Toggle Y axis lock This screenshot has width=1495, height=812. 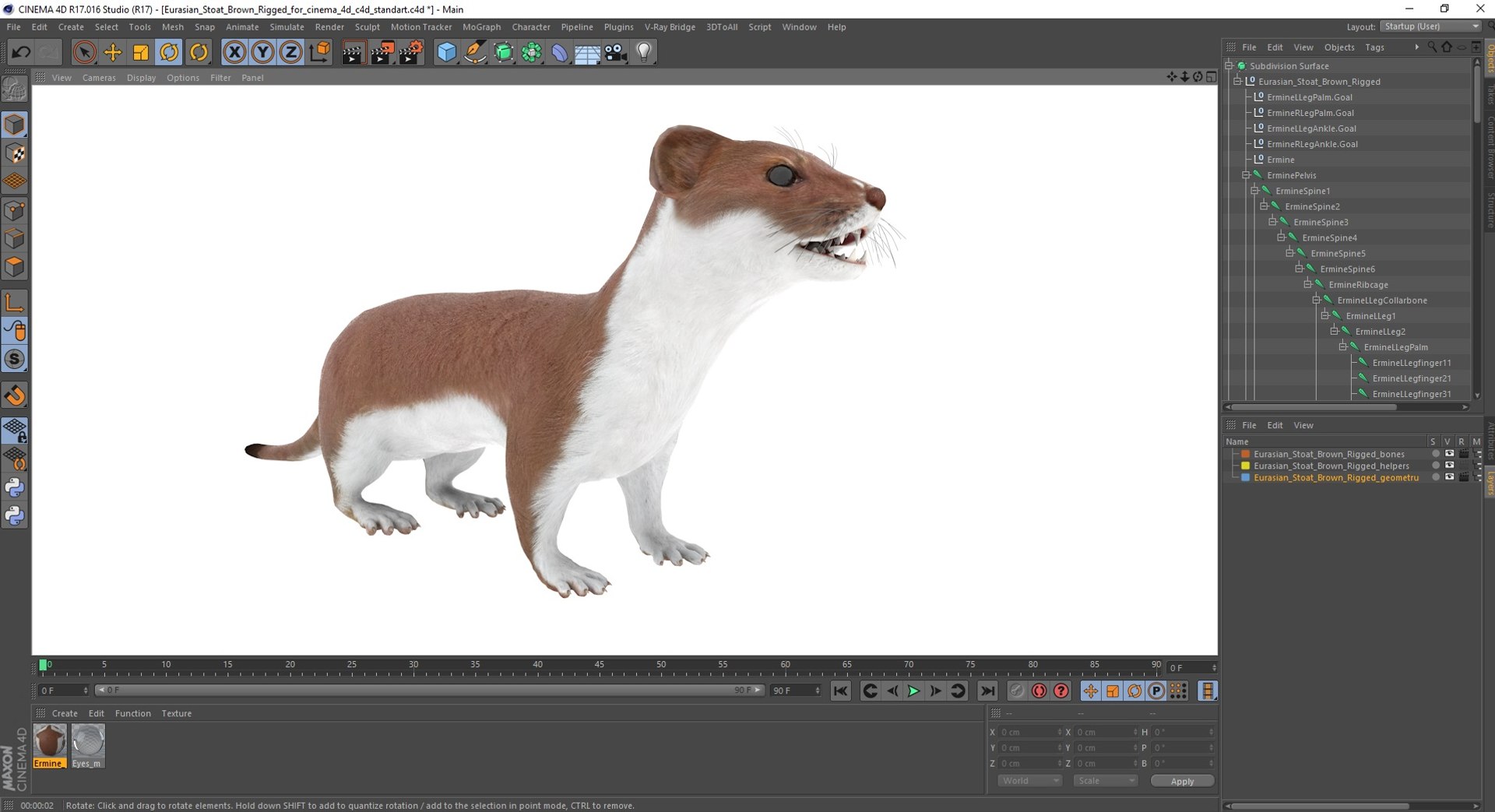[x=262, y=52]
